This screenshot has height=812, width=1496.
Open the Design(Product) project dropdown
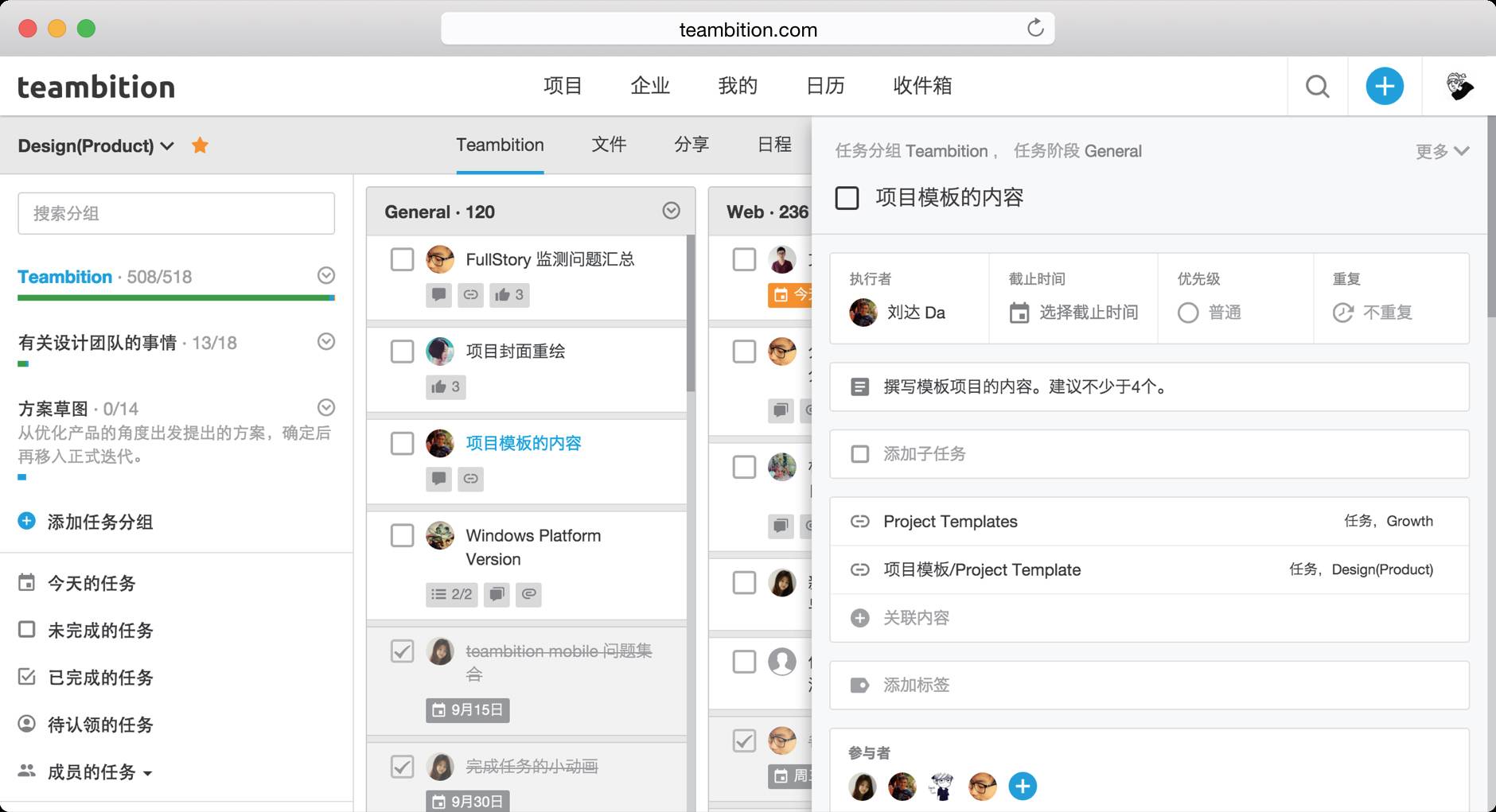click(95, 146)
